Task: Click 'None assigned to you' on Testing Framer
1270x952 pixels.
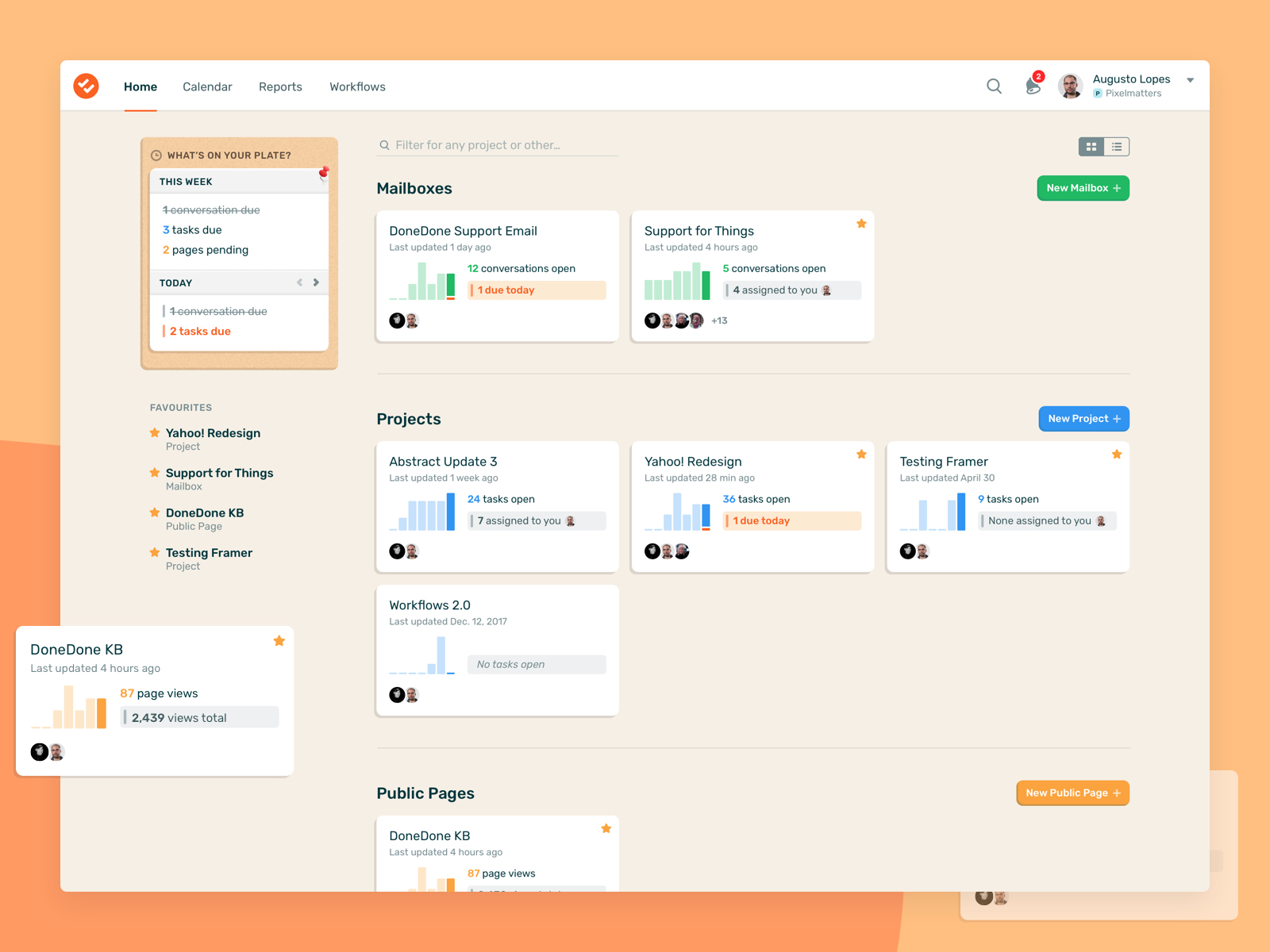Action: 1048,521
